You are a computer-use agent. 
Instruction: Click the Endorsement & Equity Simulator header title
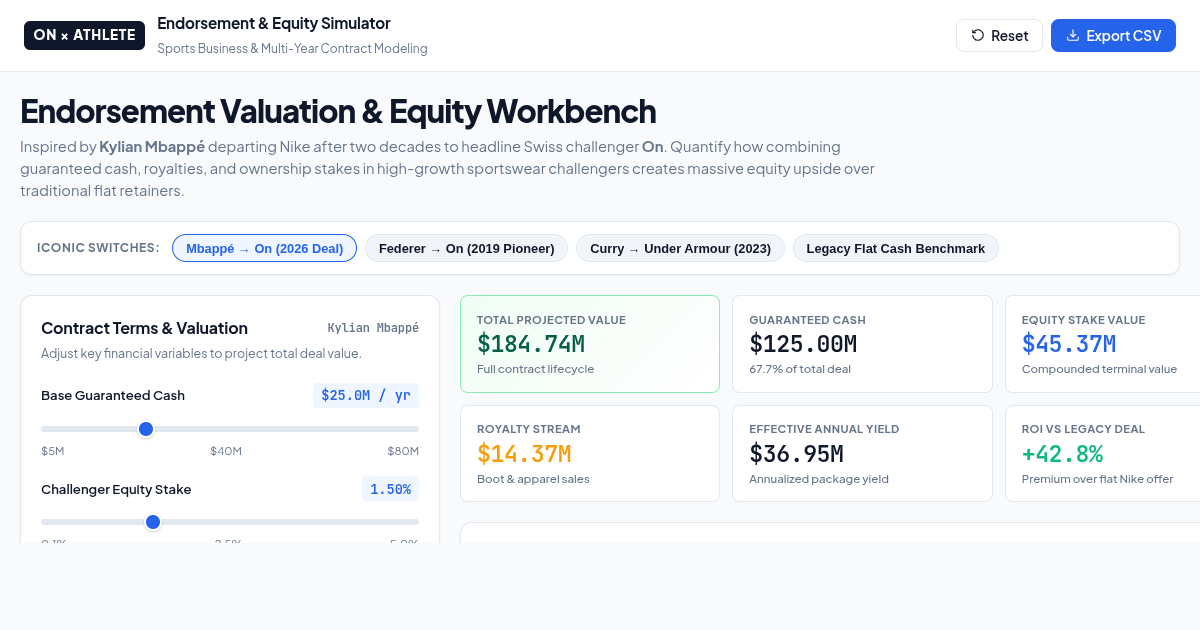click(x=274, y=23)
